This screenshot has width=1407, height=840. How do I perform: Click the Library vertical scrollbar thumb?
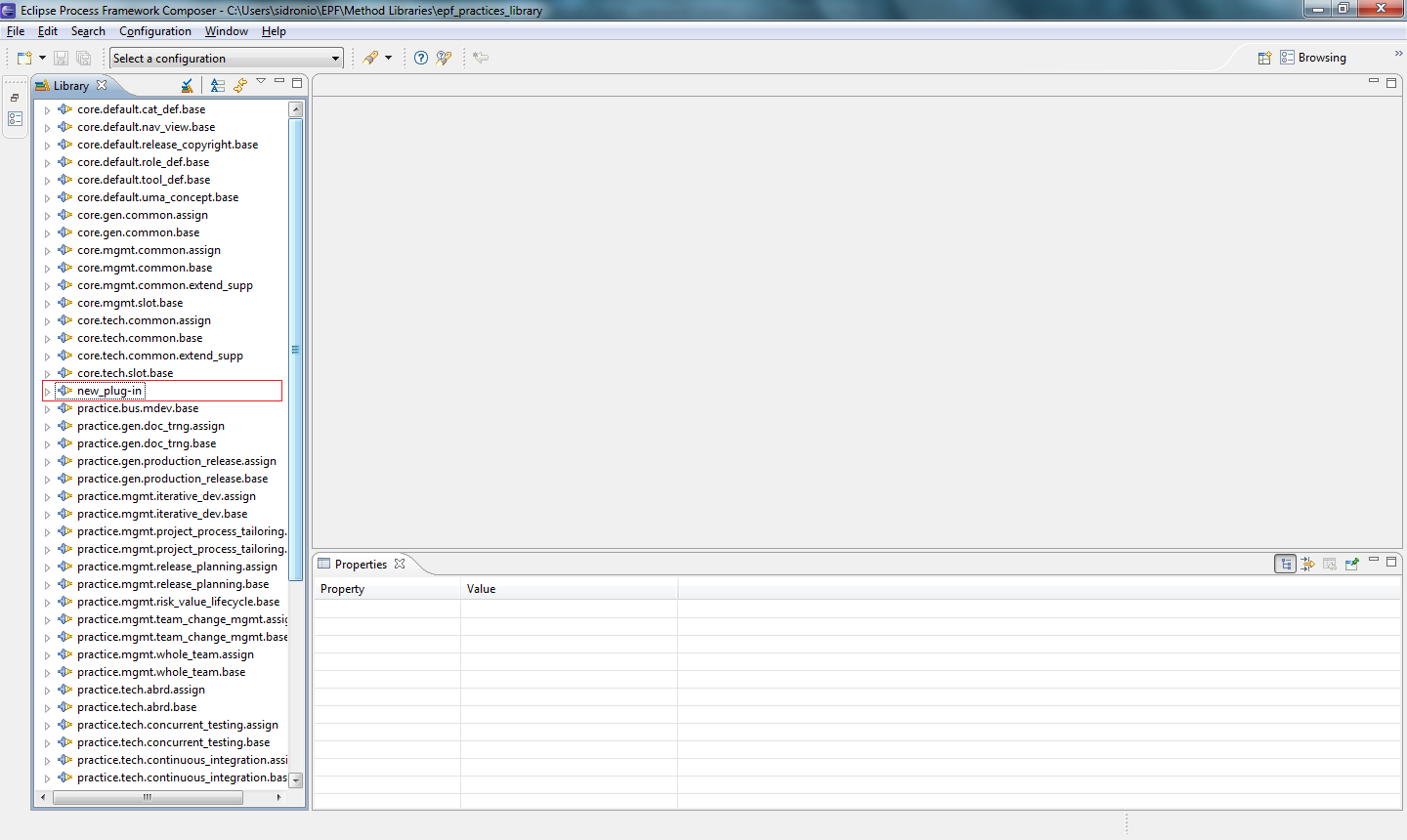[296, 349]
